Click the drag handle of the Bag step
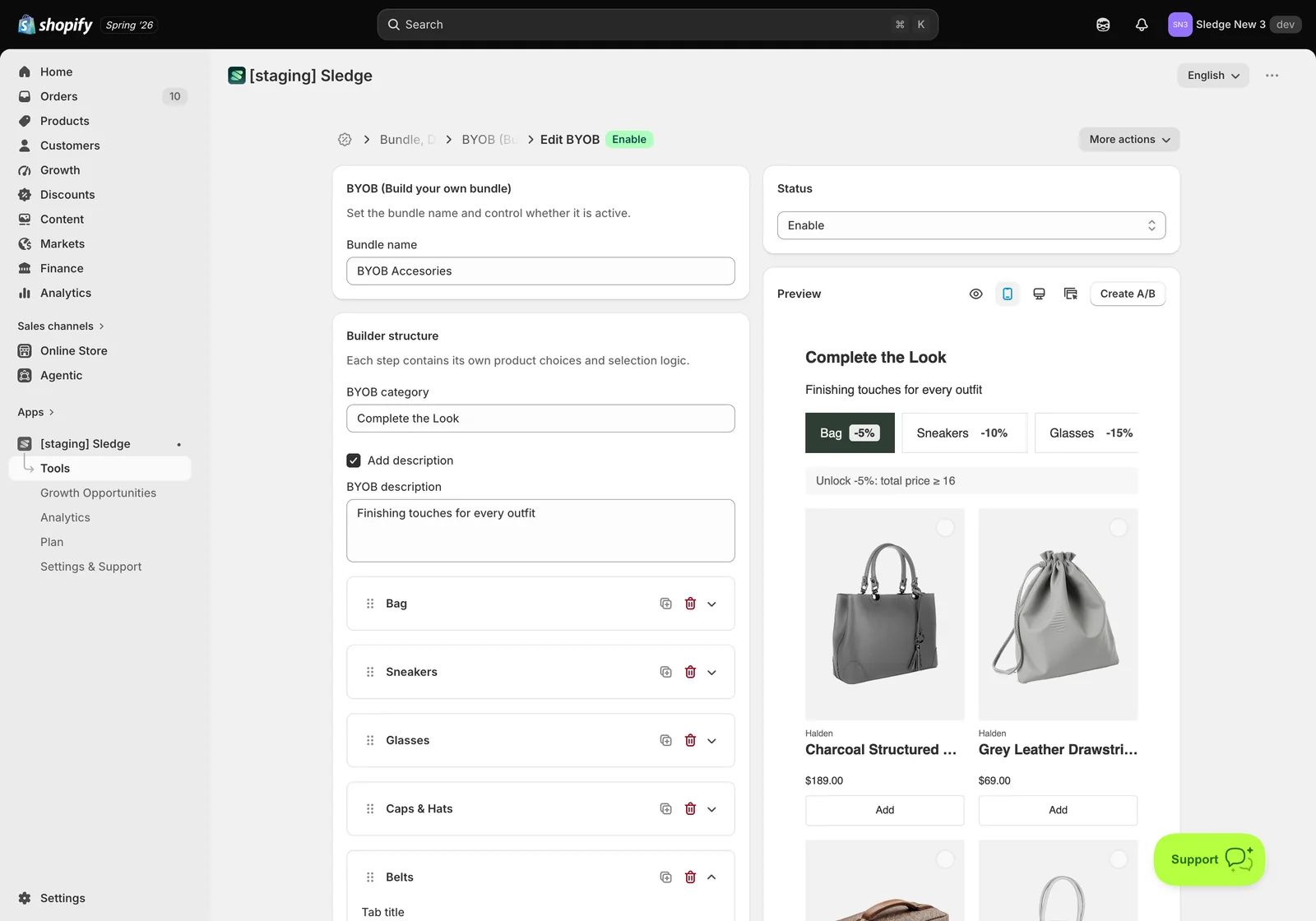Image resolution: width=1316 pixels, height=921 pixels. pos(370,604)
